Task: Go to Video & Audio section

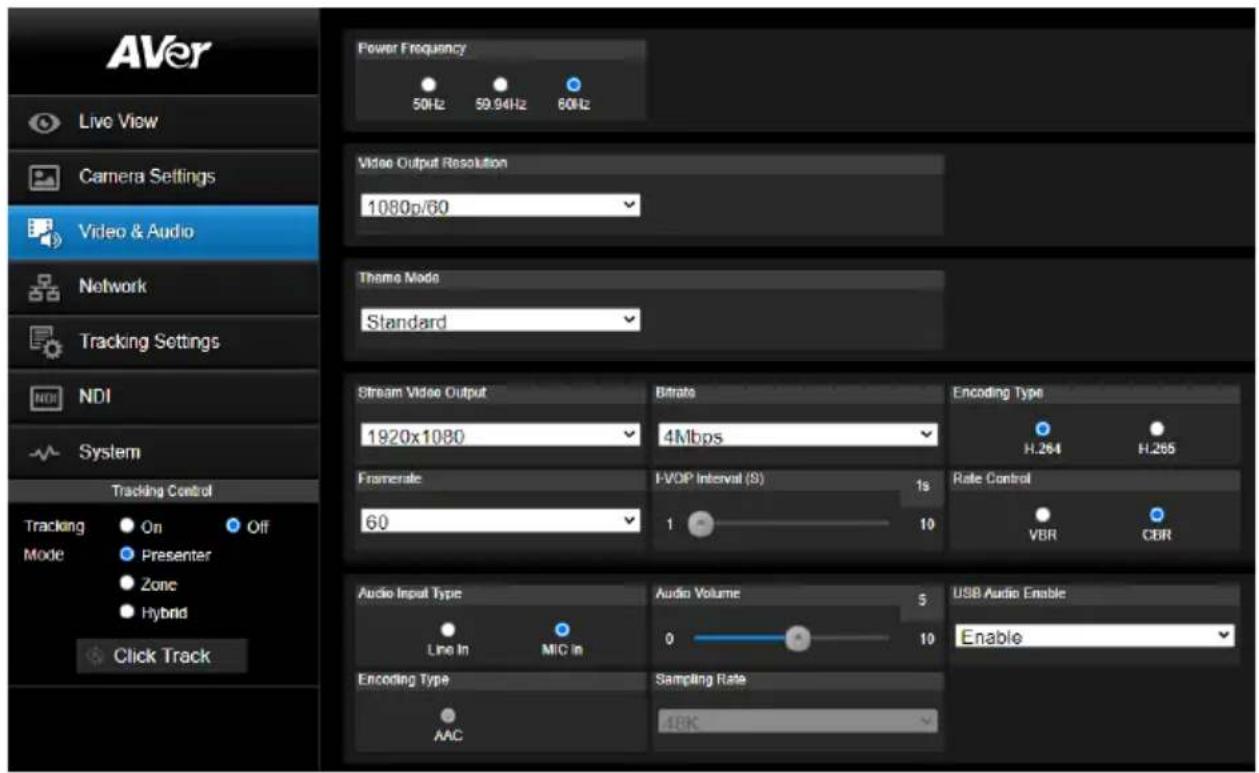Action: [163, 232]
